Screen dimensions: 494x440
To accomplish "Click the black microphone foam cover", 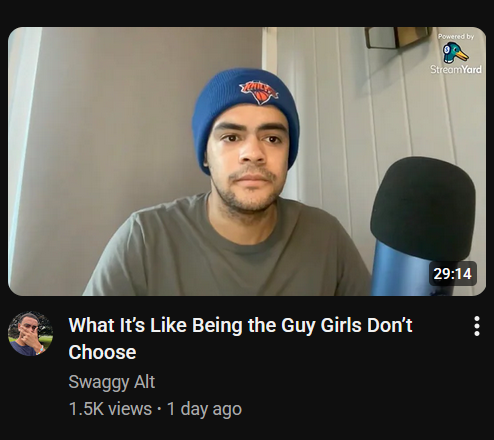I will [x=423, y=207].
